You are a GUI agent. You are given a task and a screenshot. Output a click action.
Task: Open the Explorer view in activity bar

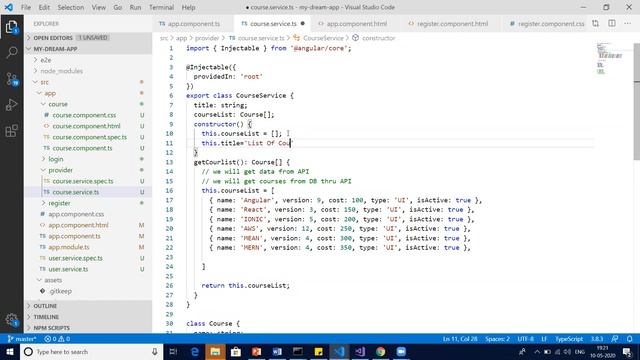(x=12, y=27)
